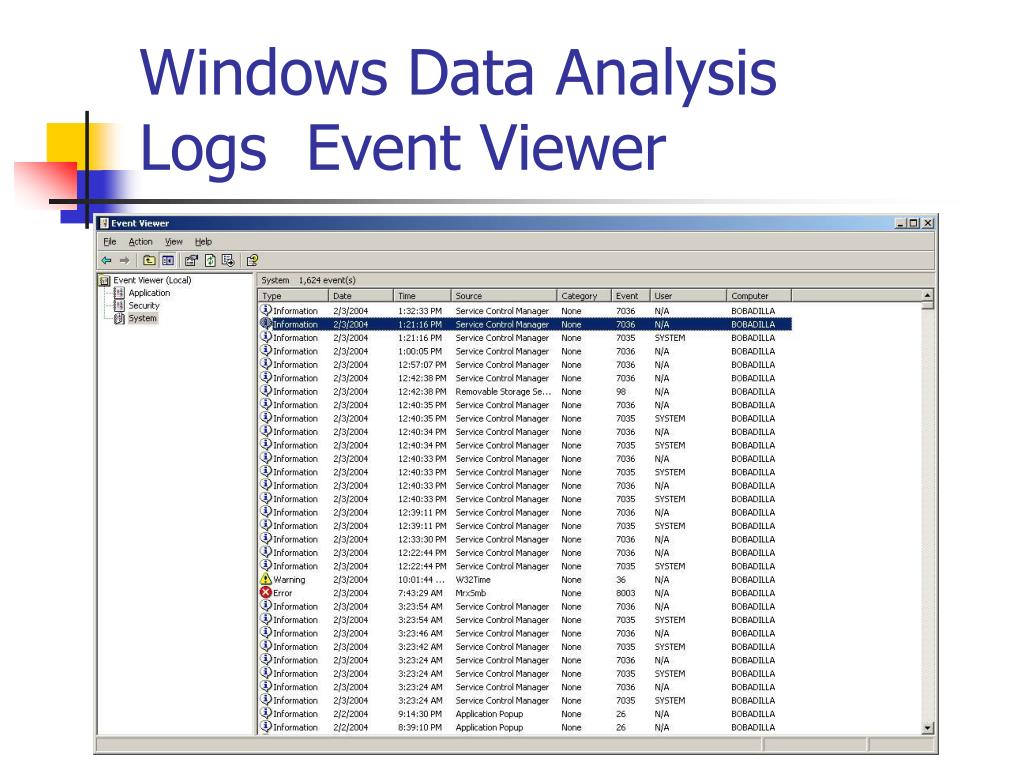1024x768 pixels.
Task: Select Application Popup at 8:39:10 PM
Action: tap(489, 728)
